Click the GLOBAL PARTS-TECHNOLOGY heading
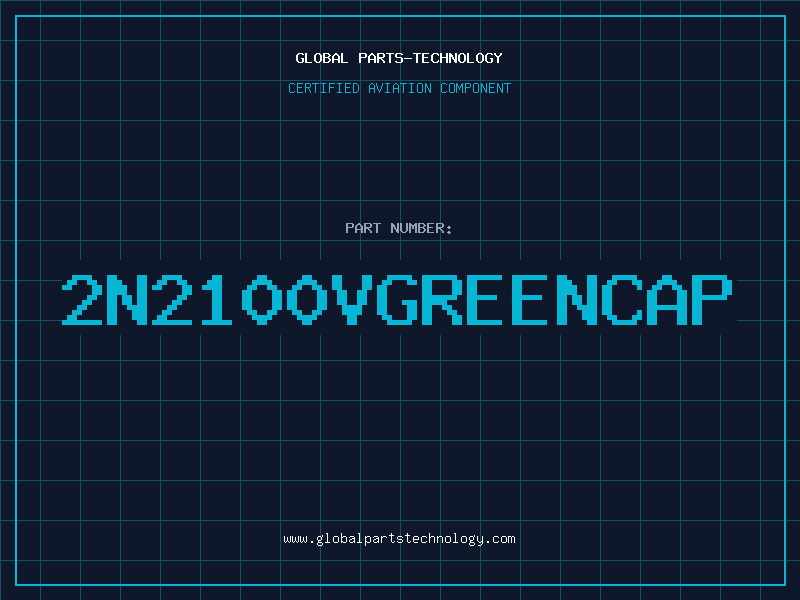Screen dimensions: 800x600 399,58
